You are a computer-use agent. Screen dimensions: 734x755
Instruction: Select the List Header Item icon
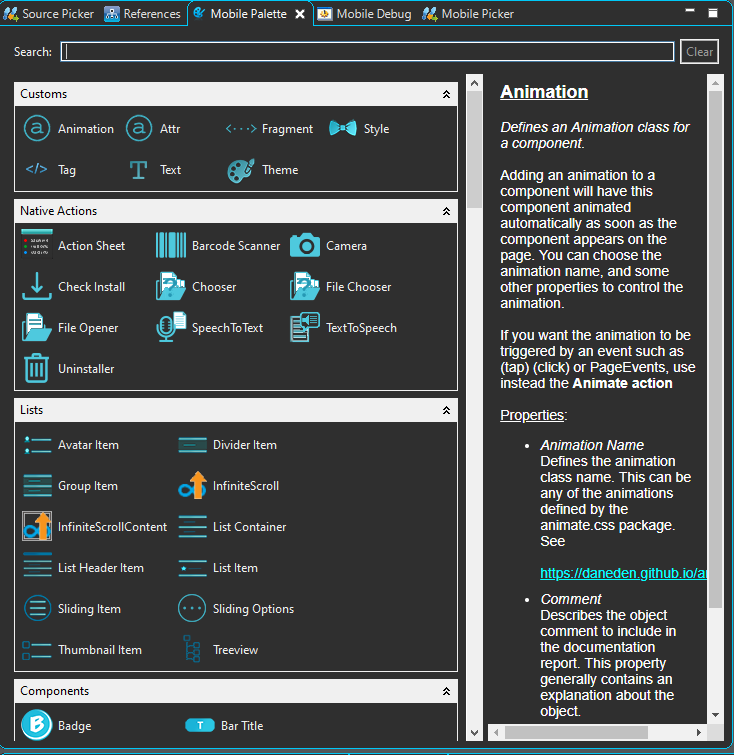(37, 564)
